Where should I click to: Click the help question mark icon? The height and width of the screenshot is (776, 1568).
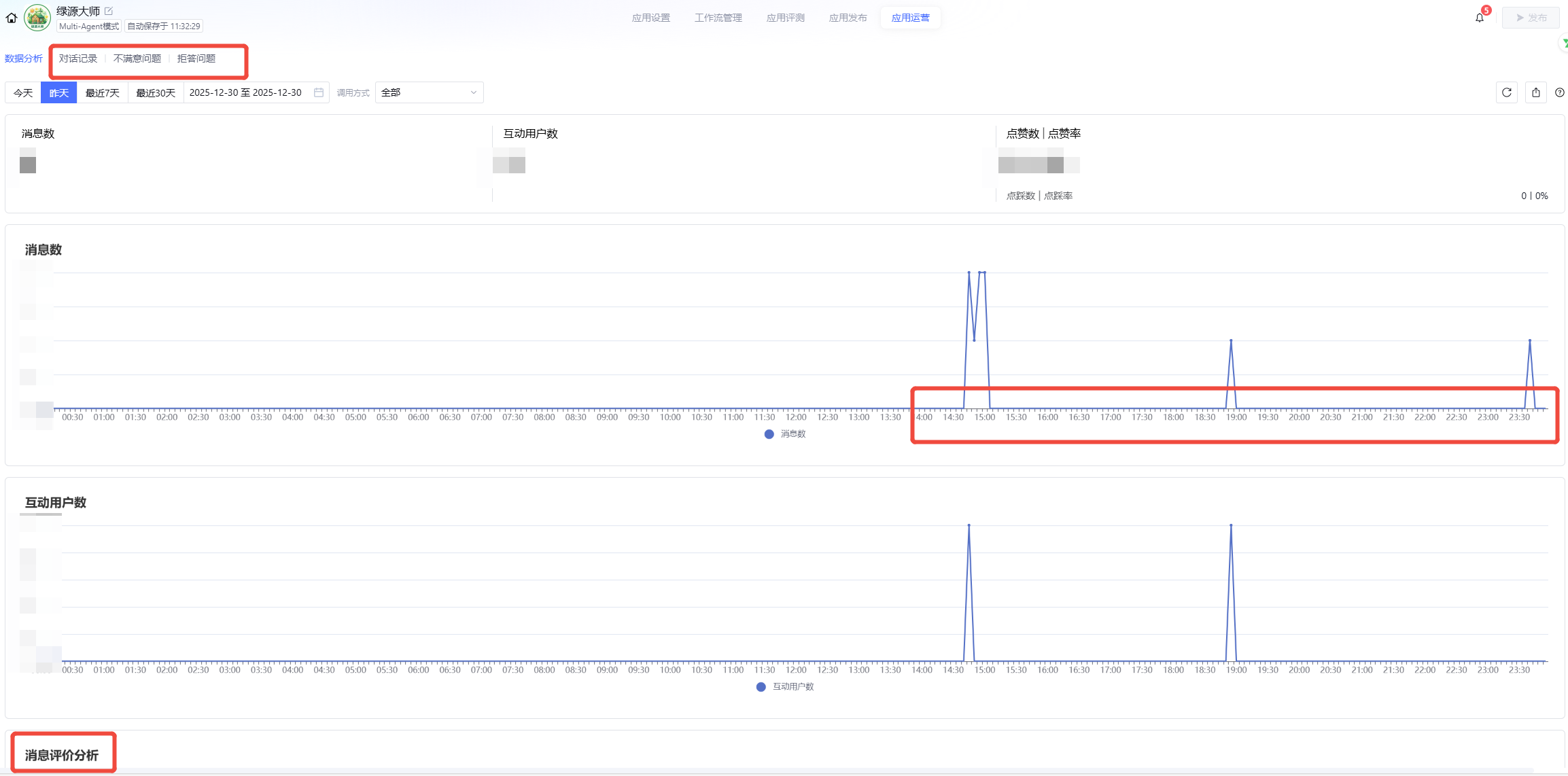point(1559,92)
